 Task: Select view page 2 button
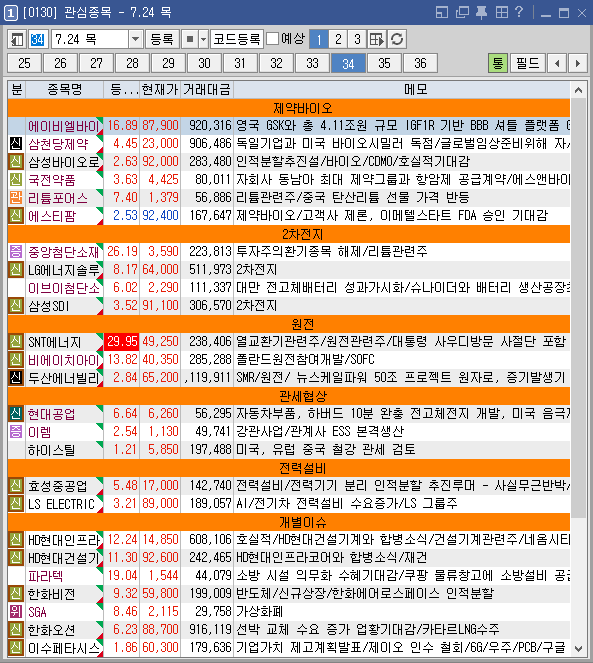coord(338,39)
